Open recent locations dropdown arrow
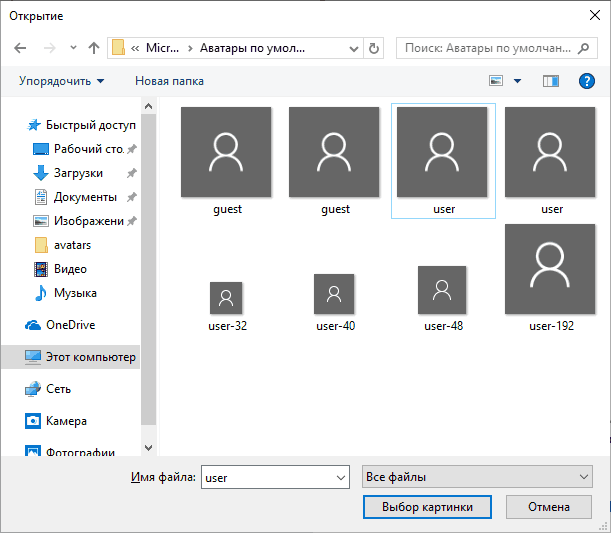611x533 pixels. point(73,48)
